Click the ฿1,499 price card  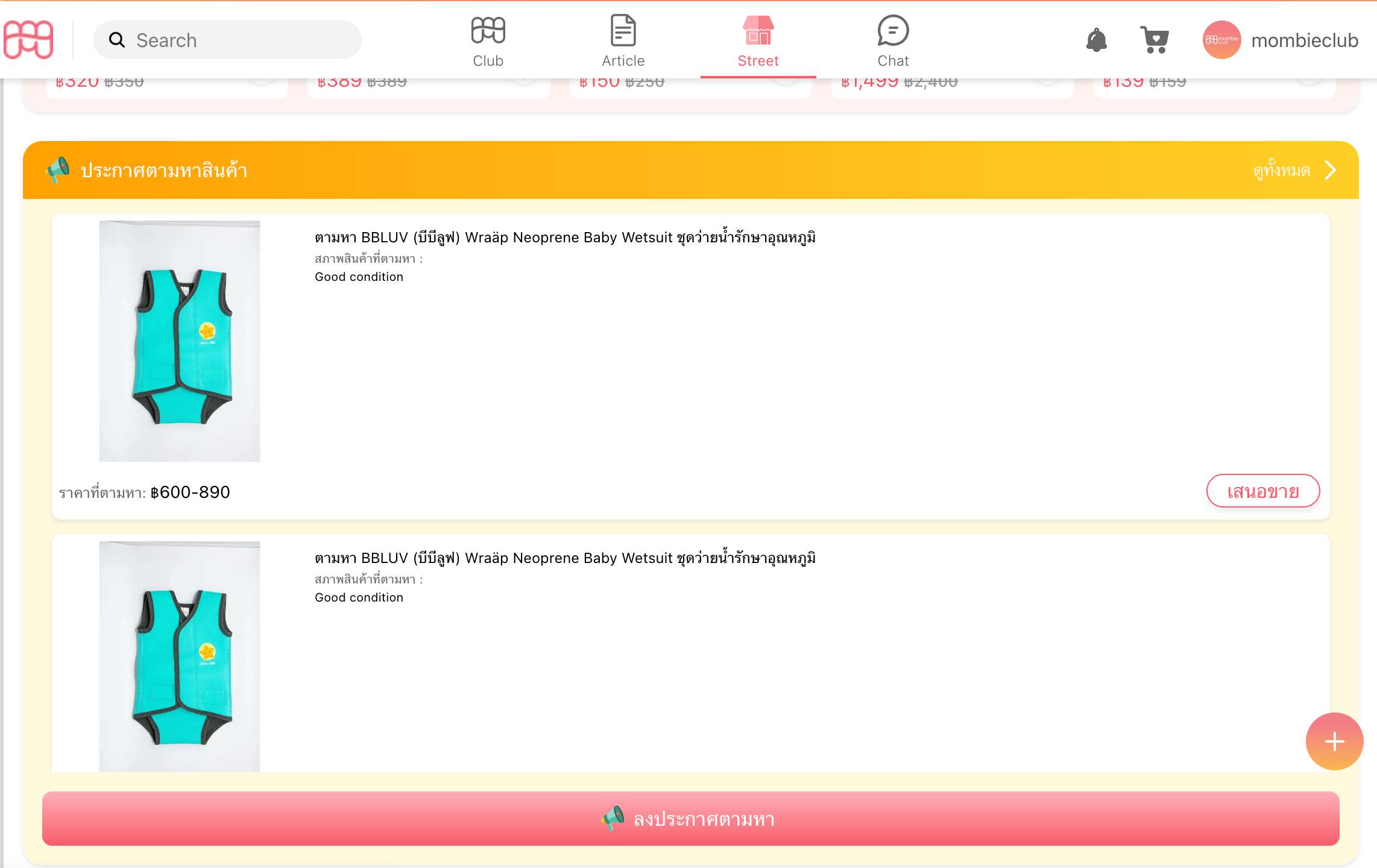[x=953, y=88]
